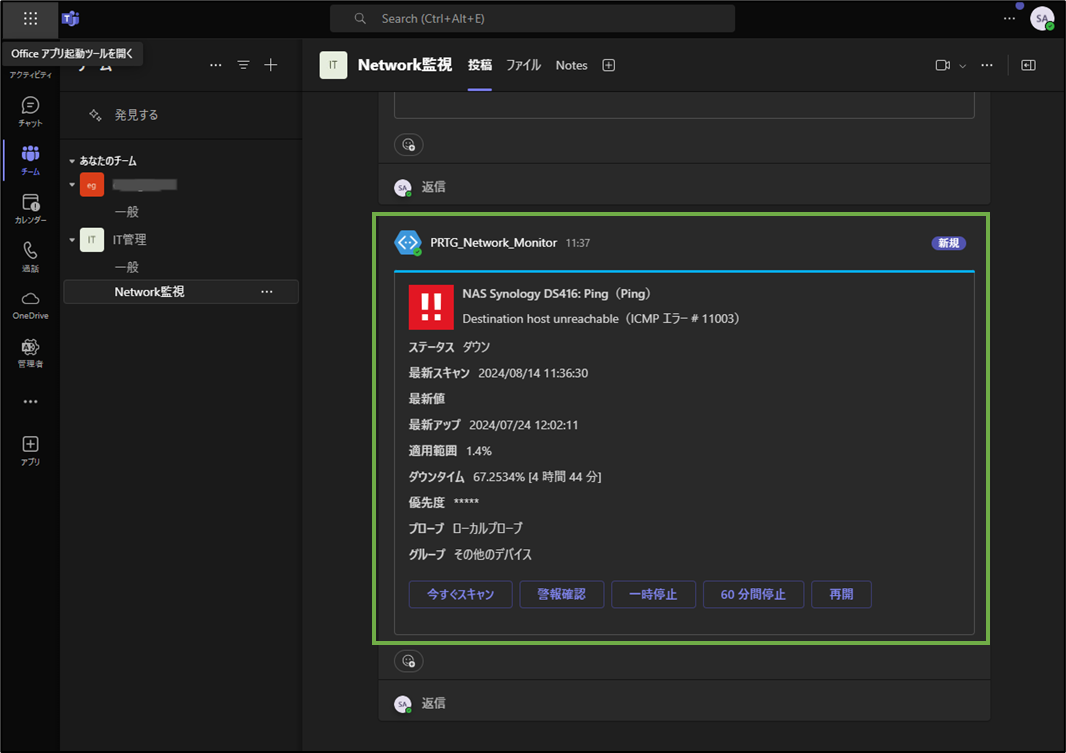Click the NAS Synology DS416: Ping title
Screen dimensions: 1066x753
[556, 294]
